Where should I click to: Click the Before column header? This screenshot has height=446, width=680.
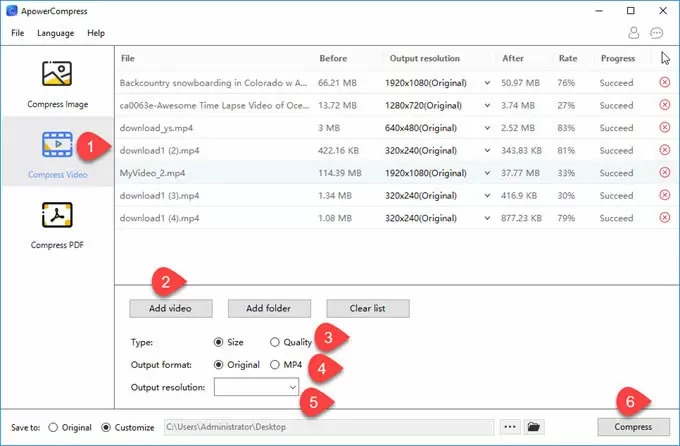click(333, 58)
